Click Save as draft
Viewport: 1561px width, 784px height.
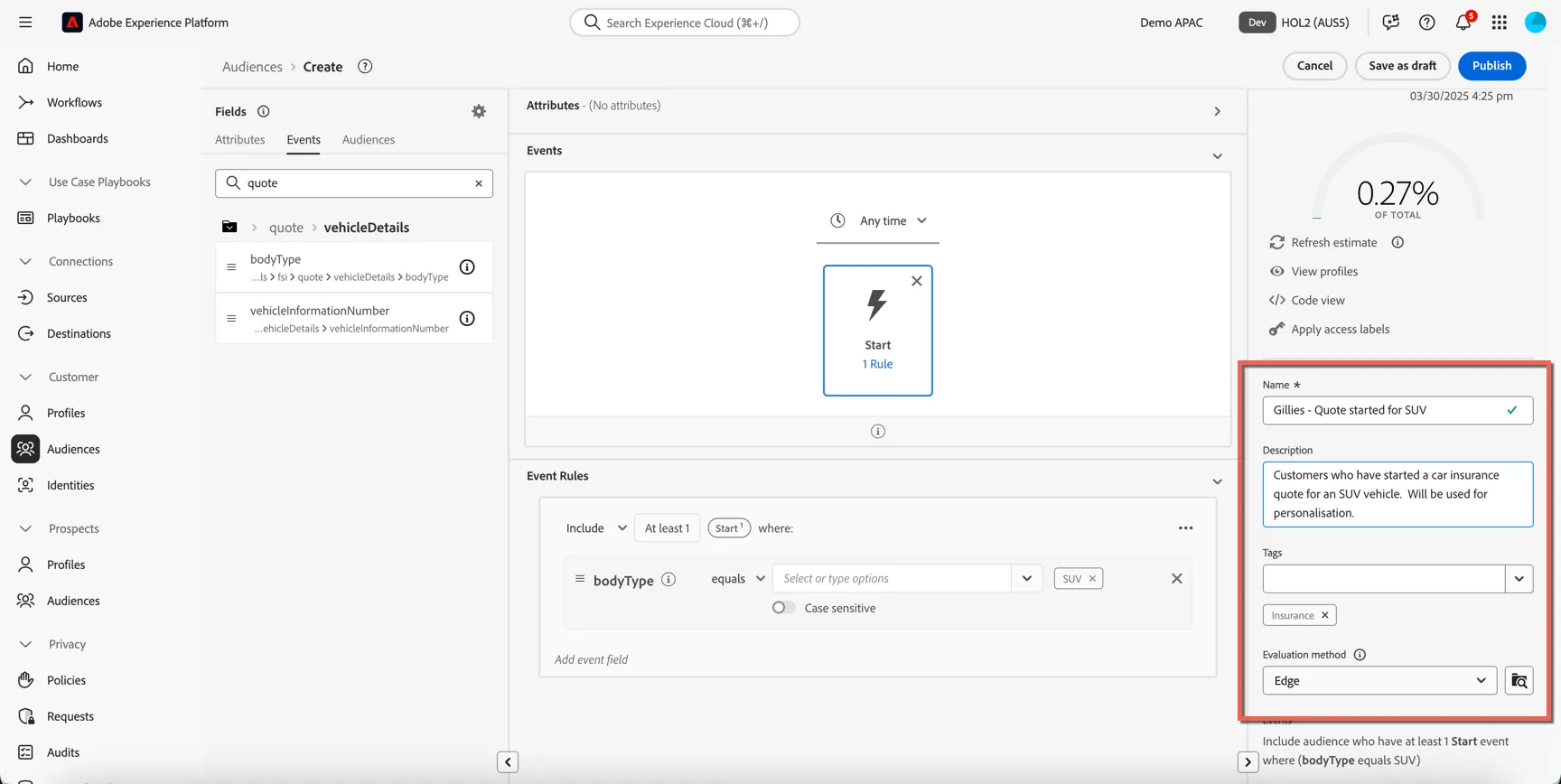coord(1402,66)
